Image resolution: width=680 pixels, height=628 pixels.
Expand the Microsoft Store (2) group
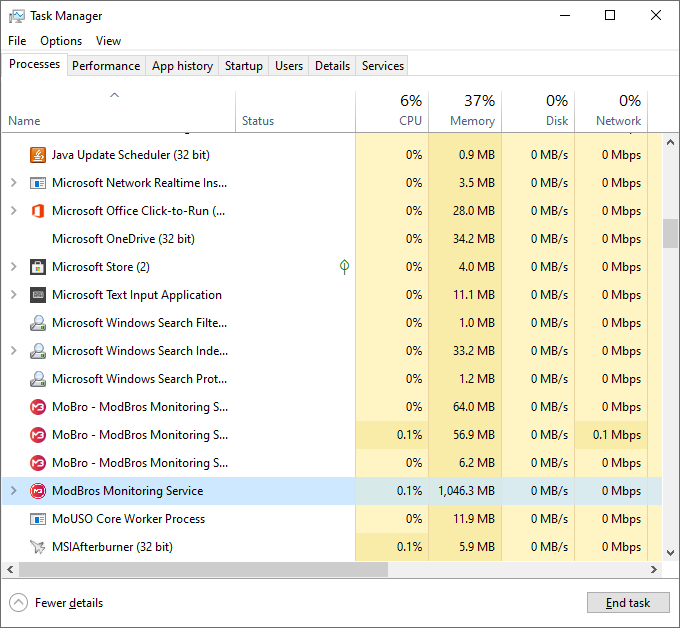(x=13, y=267)
